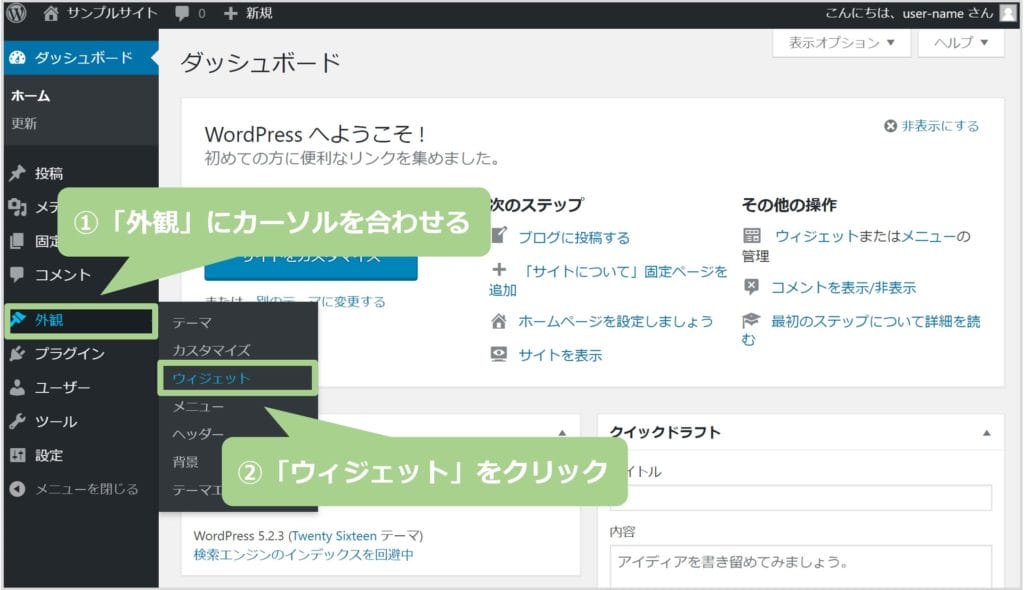This screenshot has height=590, width=1024.
Task: Click the 固定ページ pages icon in sidebar
Action: pyautogui.click(x=18, y=241)
